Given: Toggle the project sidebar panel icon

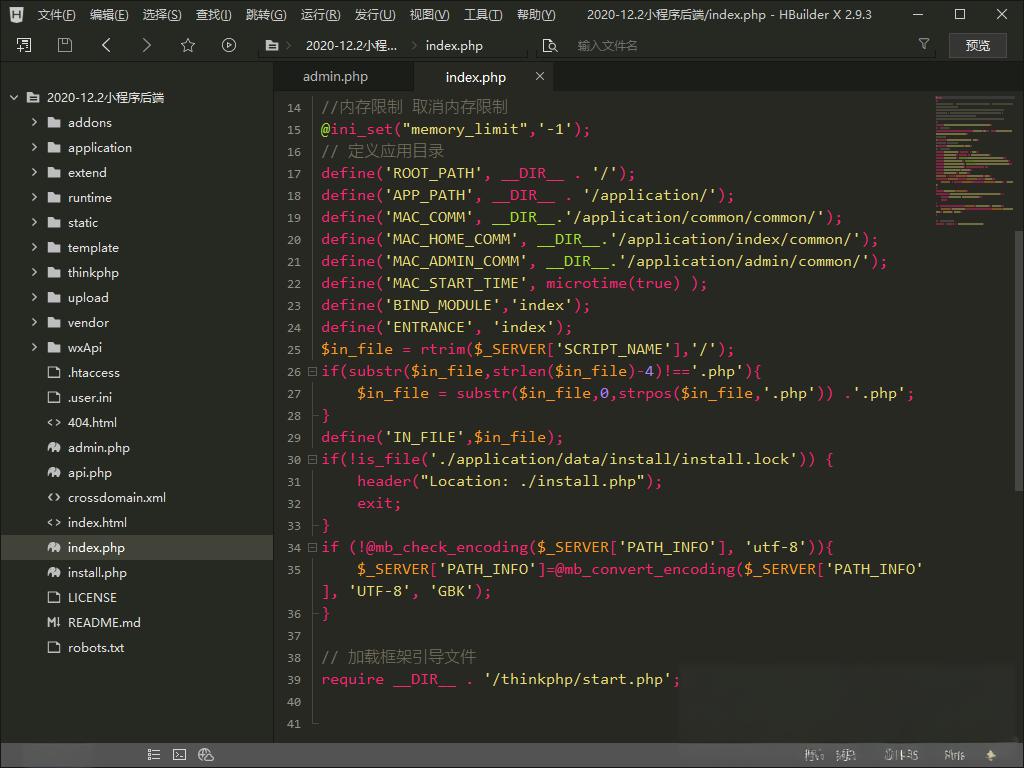Looking at the screenshot, I should [x=24, y=45].
